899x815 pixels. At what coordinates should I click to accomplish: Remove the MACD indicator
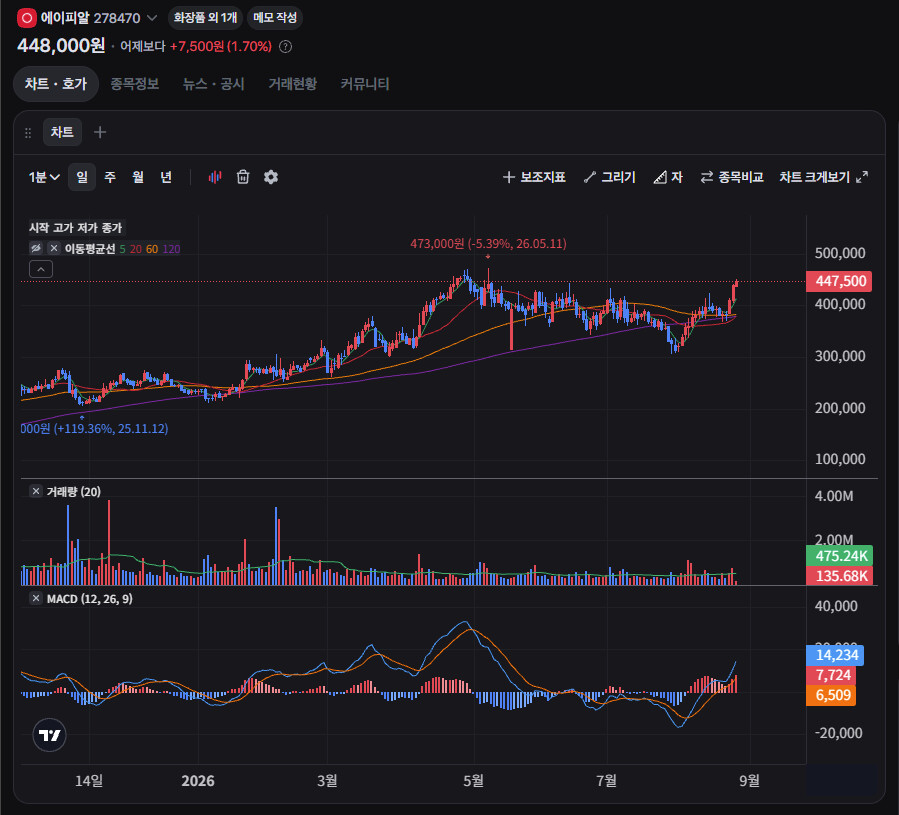click(36, 598)
